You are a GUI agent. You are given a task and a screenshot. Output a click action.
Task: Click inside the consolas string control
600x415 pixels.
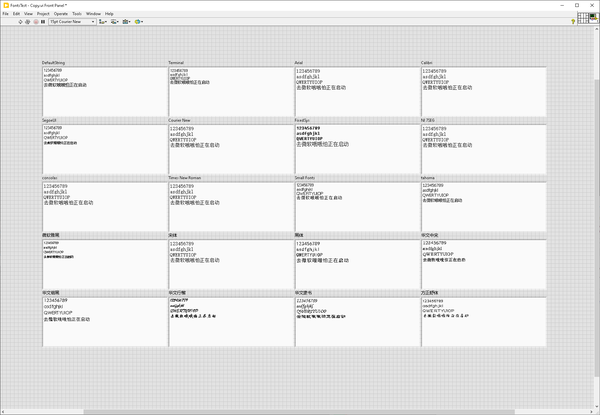click(104, 207)
